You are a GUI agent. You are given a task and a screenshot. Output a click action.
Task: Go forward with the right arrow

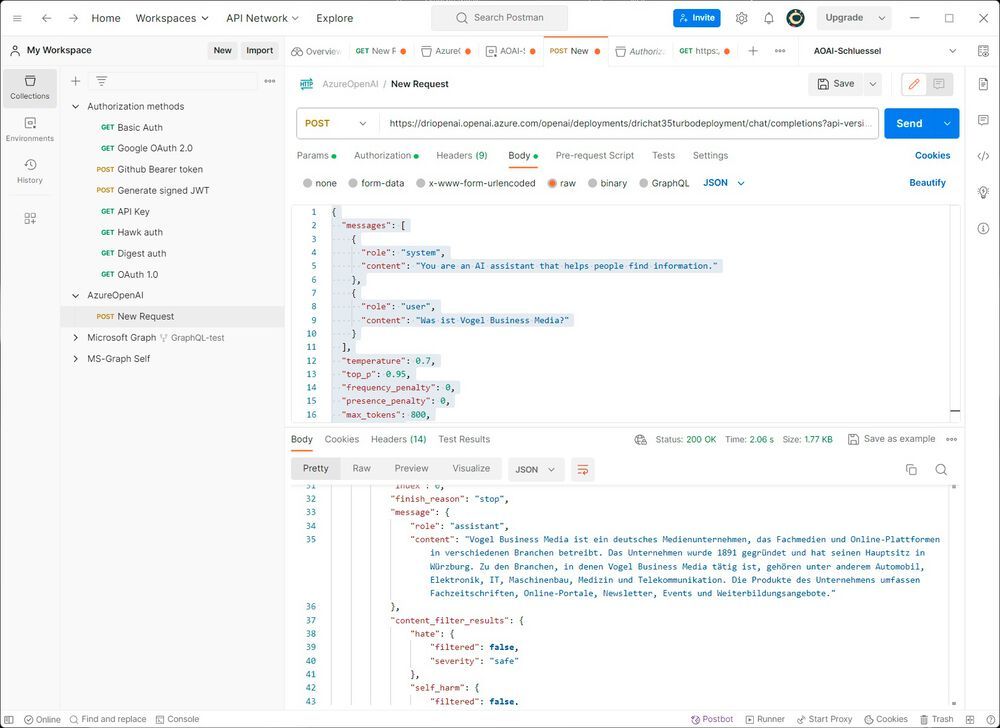pyautogui.click(x=73, y=18)
